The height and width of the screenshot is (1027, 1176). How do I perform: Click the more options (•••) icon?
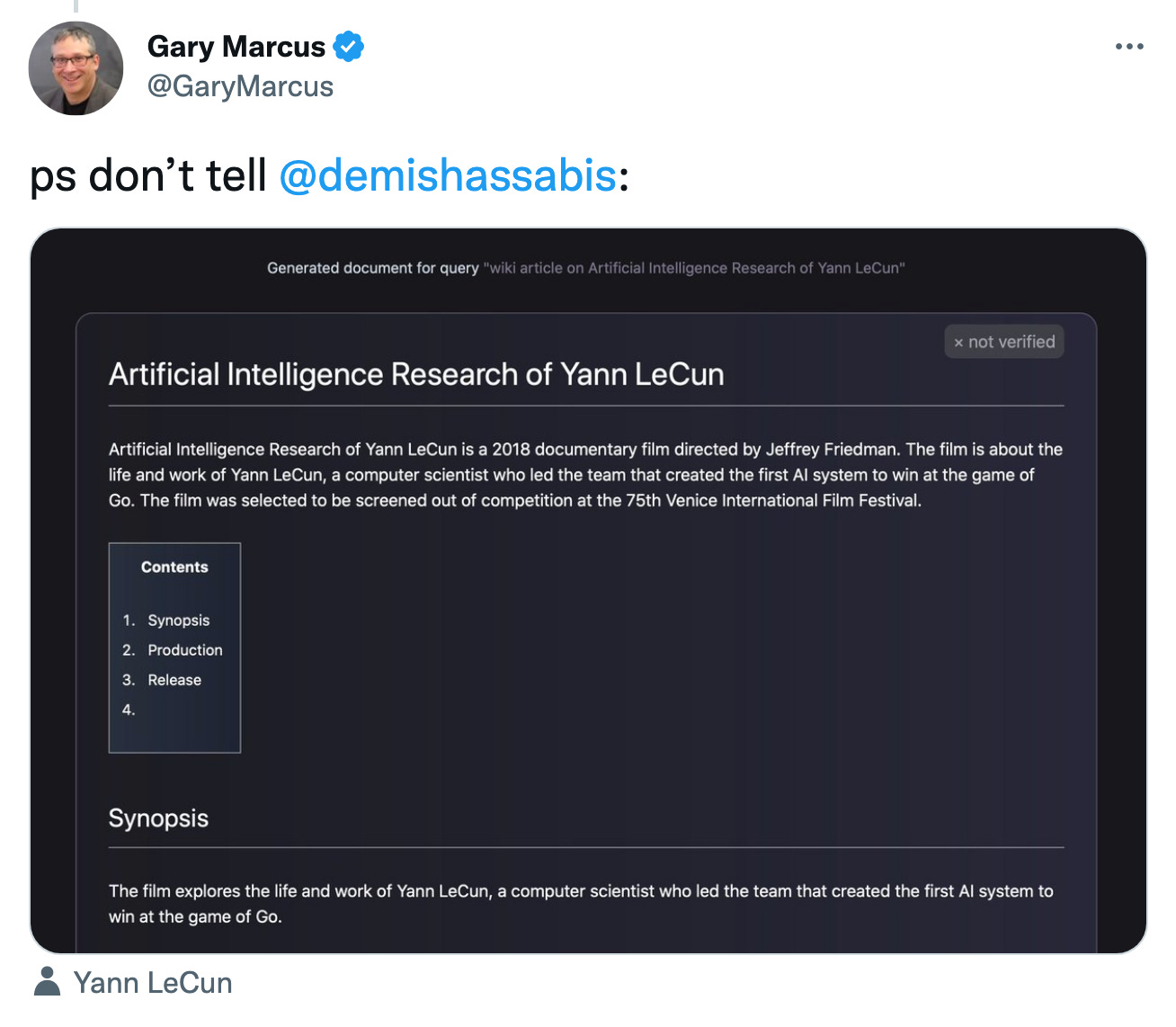[1129, 46]
